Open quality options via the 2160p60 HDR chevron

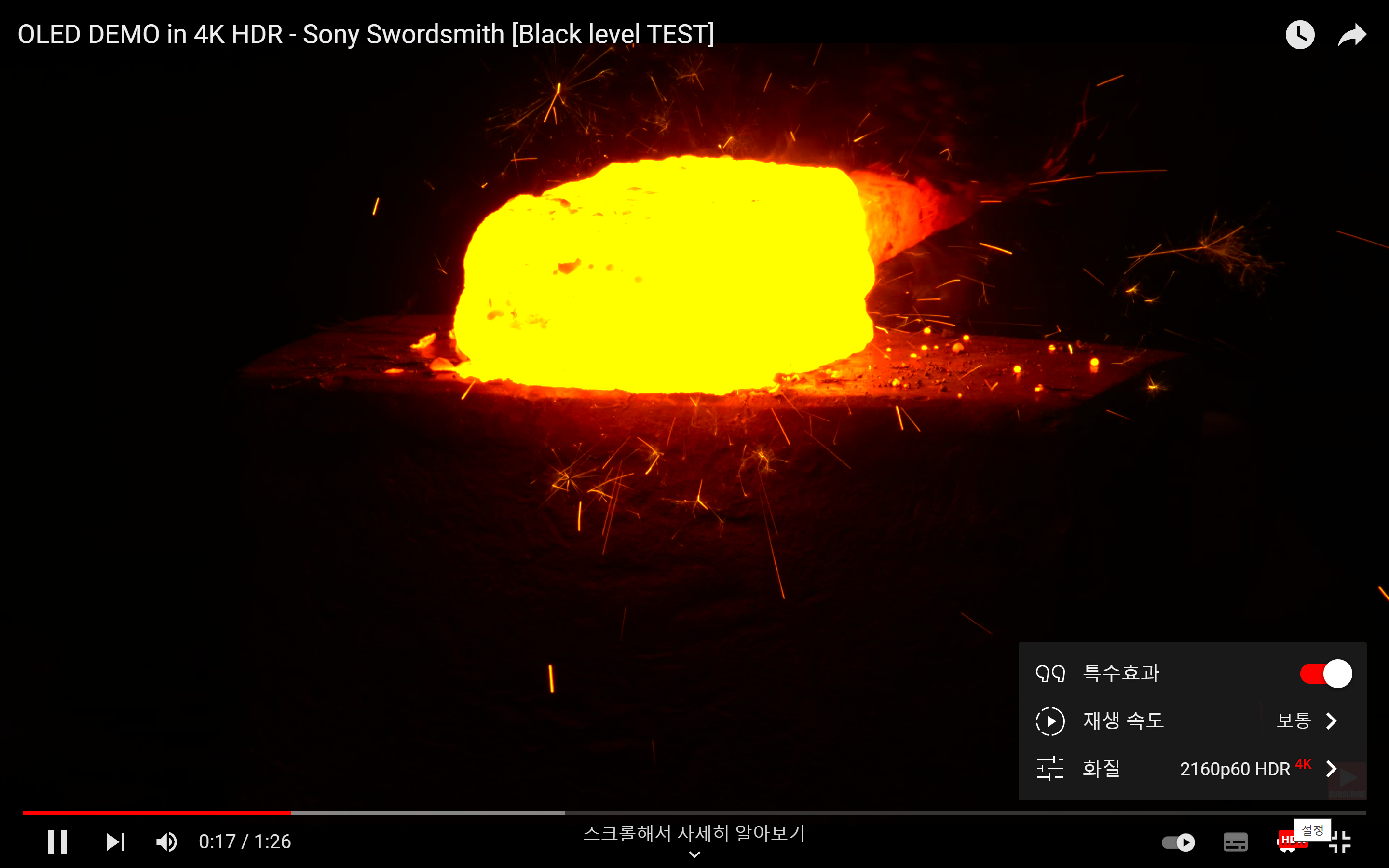(1332, 768)
